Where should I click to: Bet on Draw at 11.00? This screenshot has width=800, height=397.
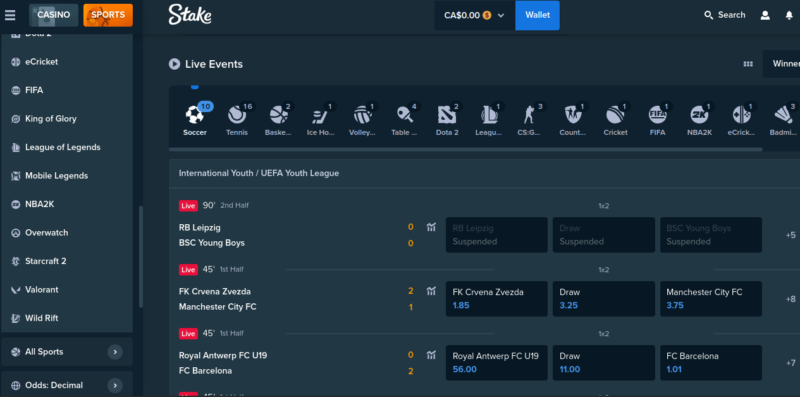click(x=604, y=362)
